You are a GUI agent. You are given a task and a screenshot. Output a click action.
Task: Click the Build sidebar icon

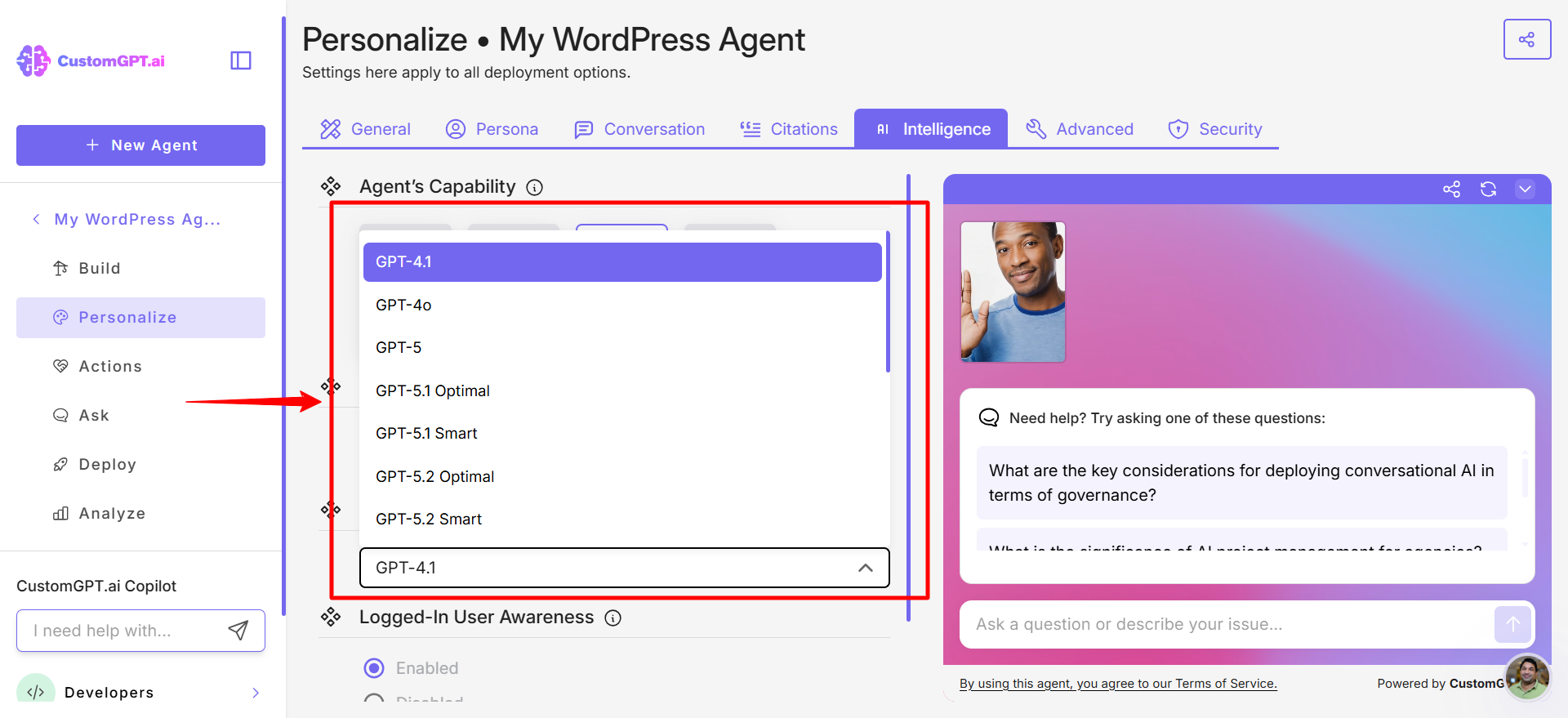coord(60,268)
